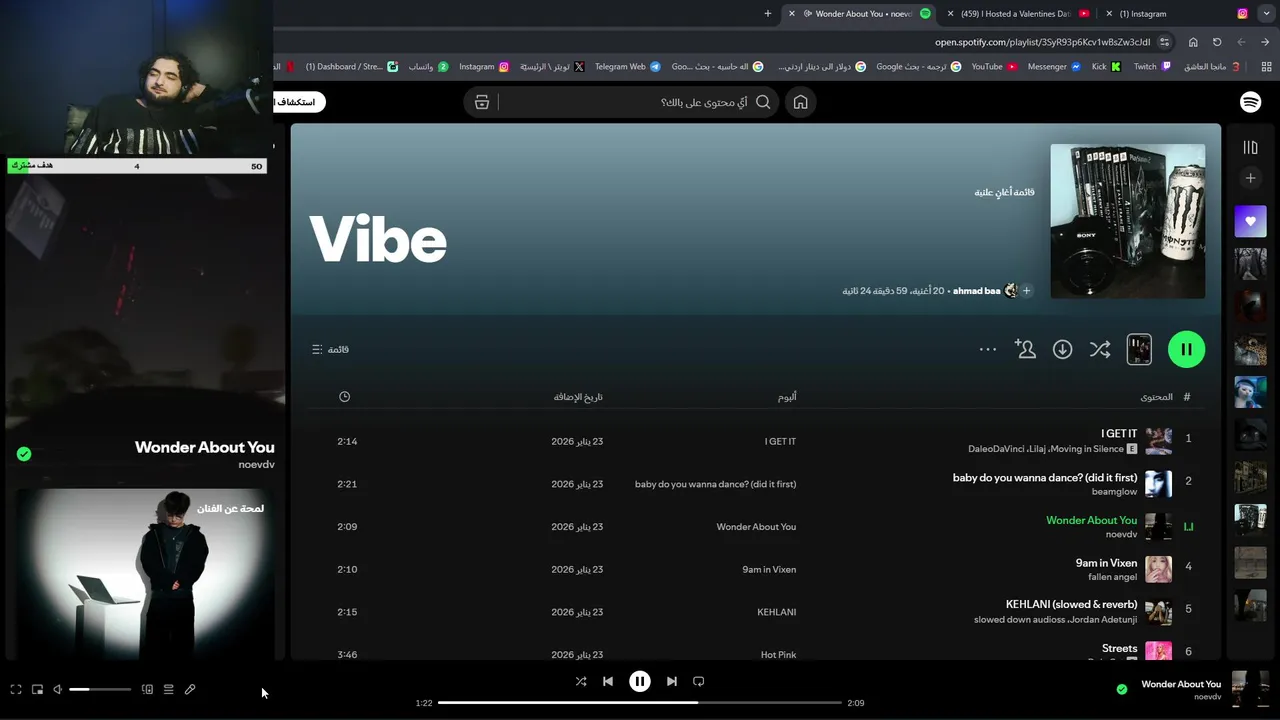
Task: Click the Spotify URL address bar
Action: 1043,42
